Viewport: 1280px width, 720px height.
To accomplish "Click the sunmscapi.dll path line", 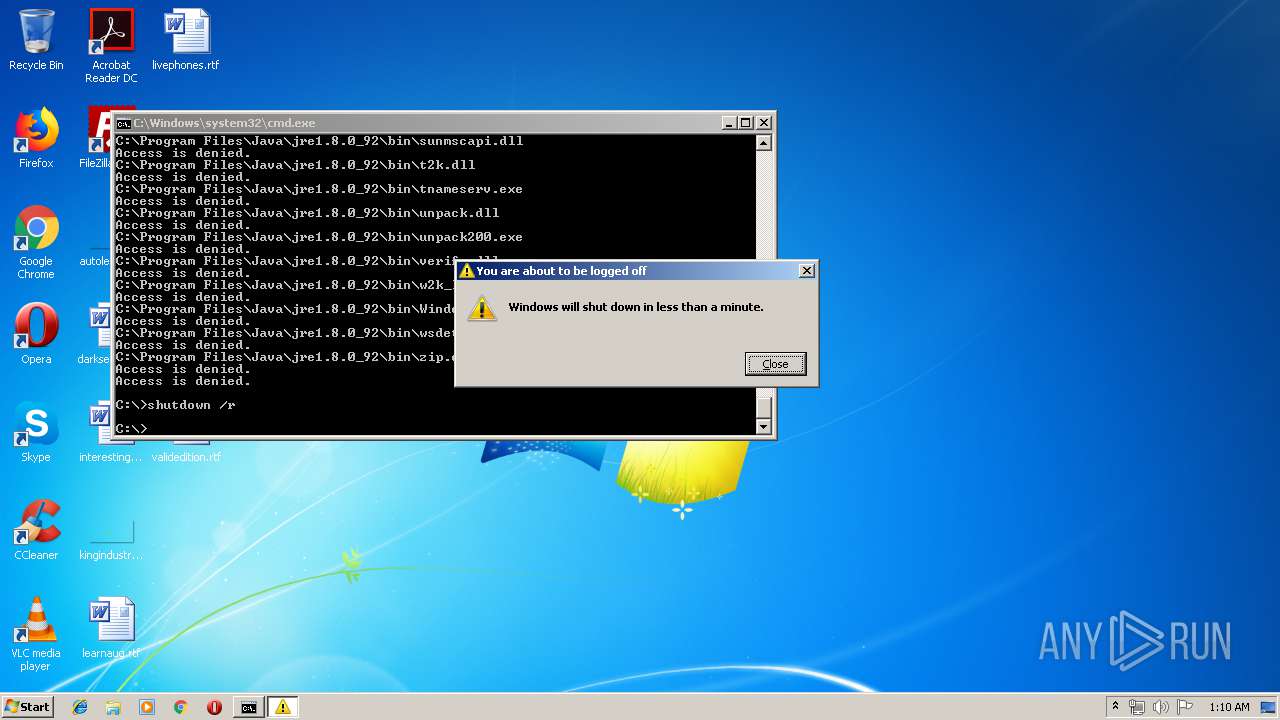I will (x=319, y=141).
